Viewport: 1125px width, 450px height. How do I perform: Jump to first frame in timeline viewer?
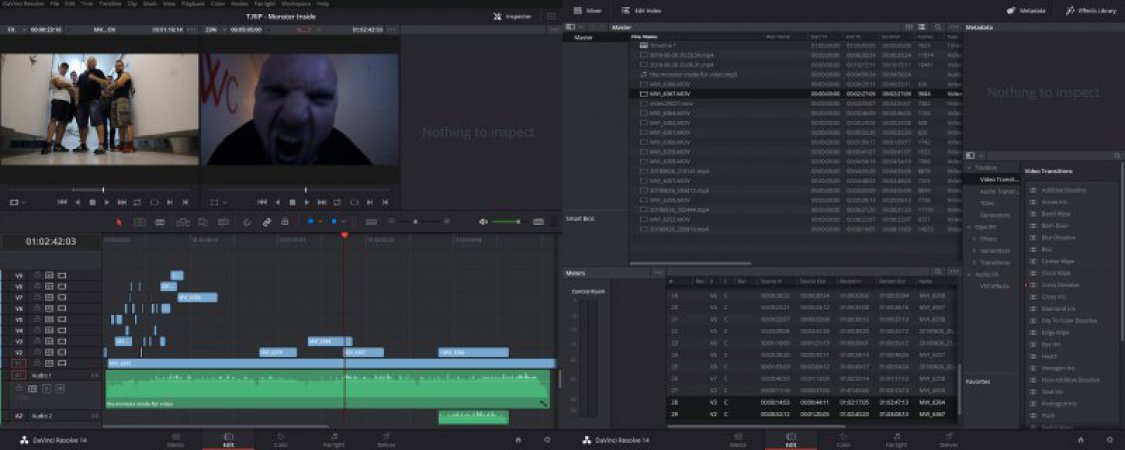pyautogui.click(x=262, y=202)
